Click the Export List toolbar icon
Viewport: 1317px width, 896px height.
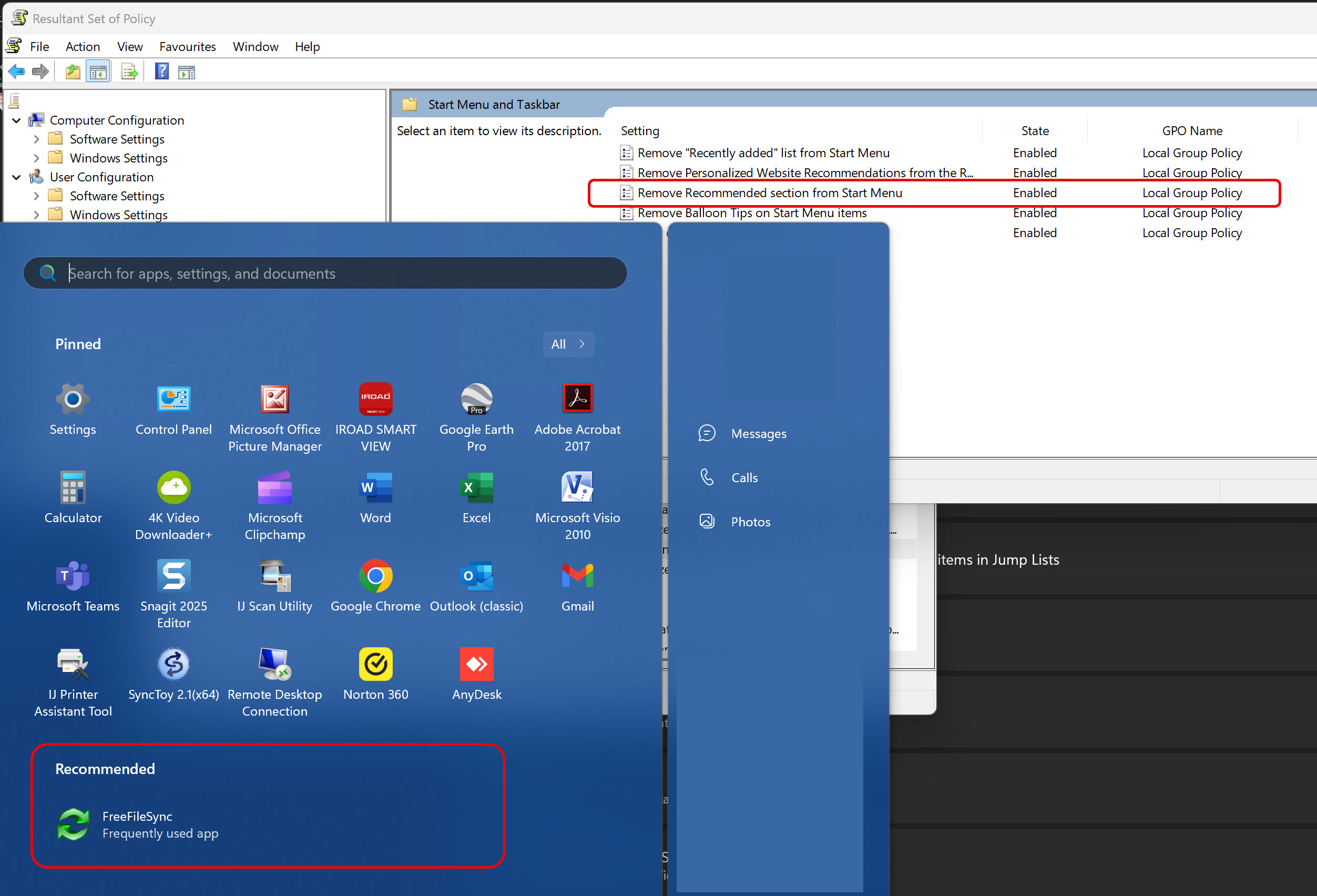pyautogui.click(x=129, y=72)
